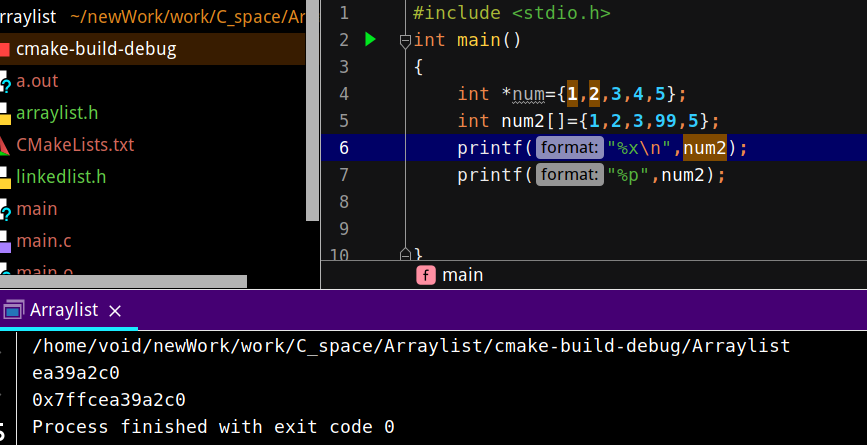Click the "%p" format string on line 7
The width and height of the screenshot is (867, 445).
pyautogui.click(x=628, y=175)
